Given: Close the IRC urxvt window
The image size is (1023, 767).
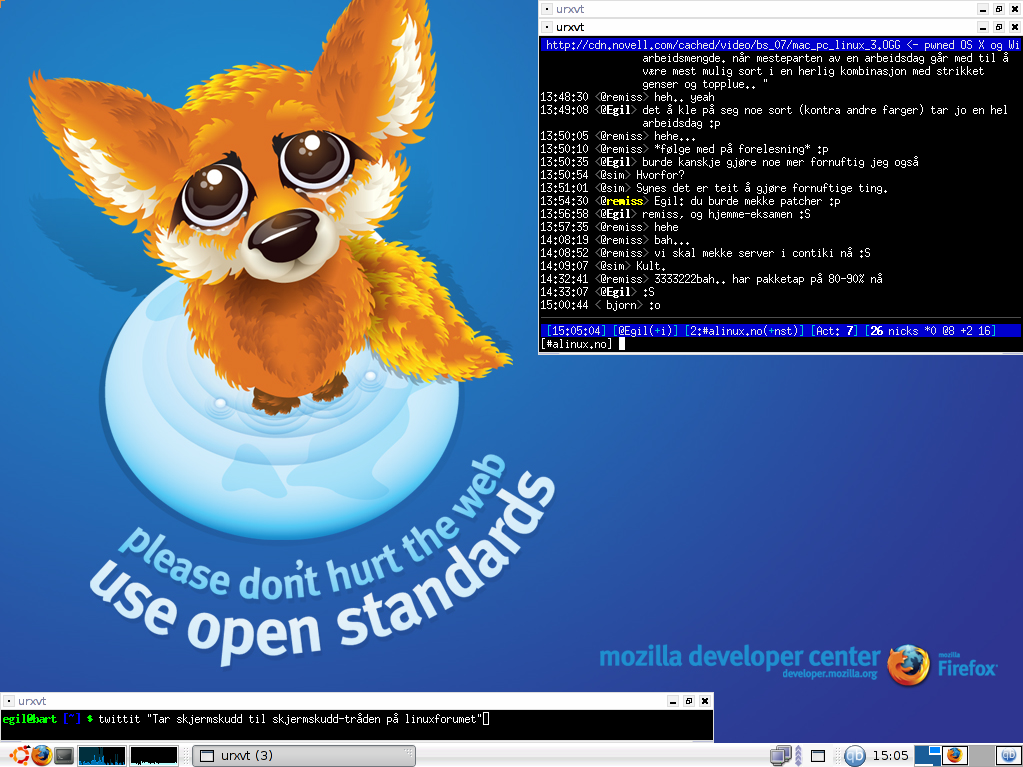Looking at the screenshot, I should coord(1015,27).
